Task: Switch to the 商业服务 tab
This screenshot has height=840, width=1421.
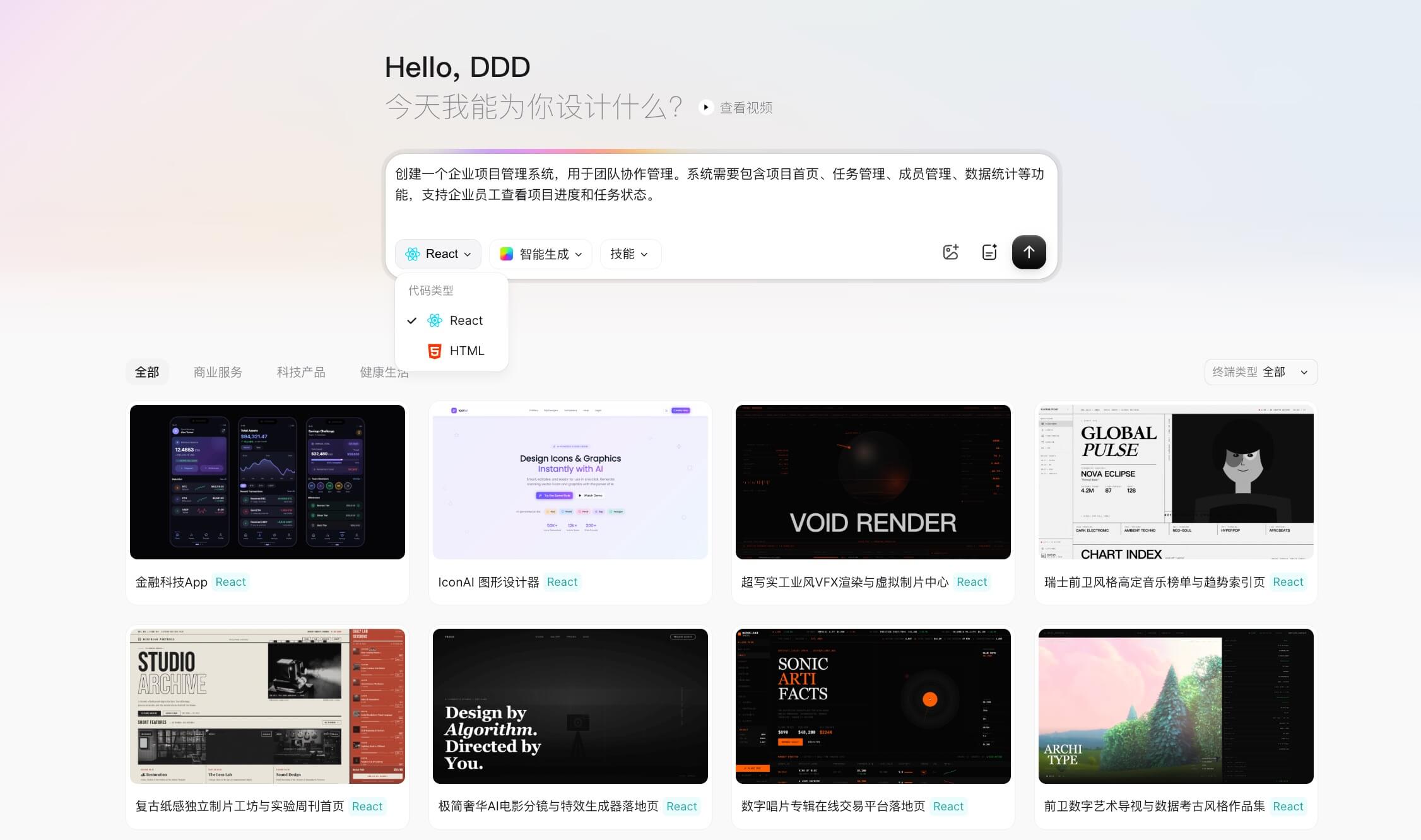Action: 218,372
